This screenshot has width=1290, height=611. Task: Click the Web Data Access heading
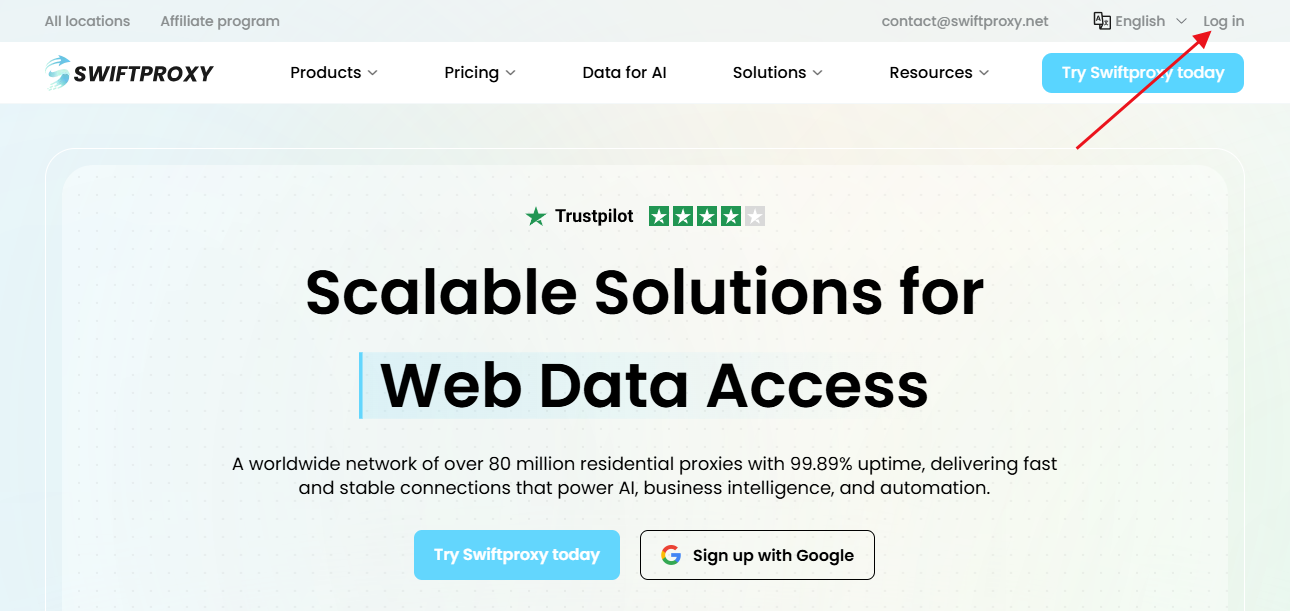[x=654, y=386]
